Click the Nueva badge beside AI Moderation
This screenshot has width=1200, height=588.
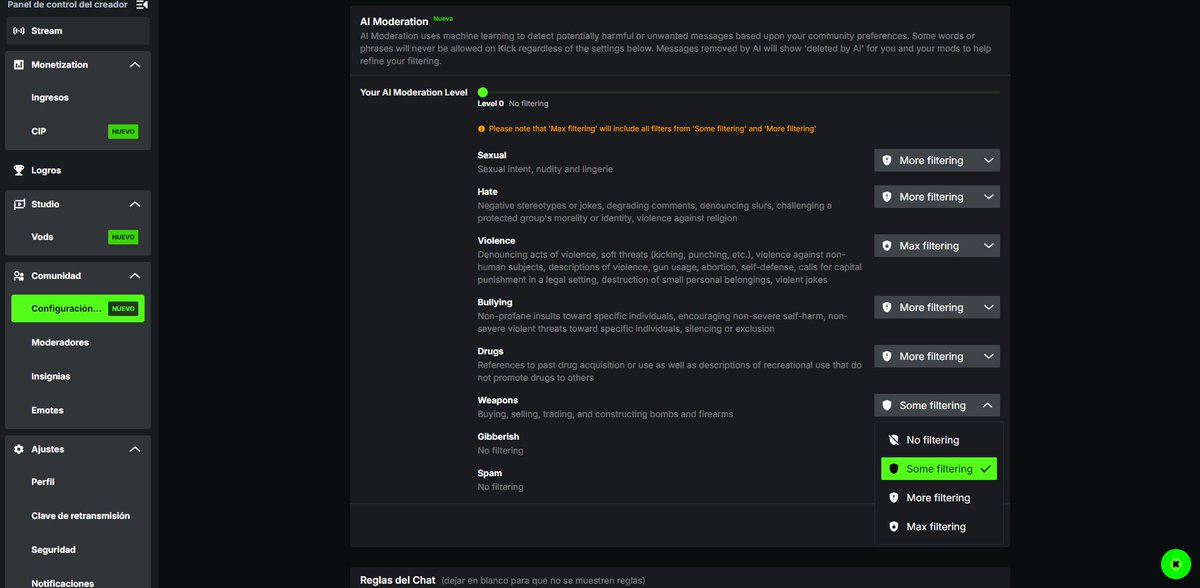tap(443, 18)
